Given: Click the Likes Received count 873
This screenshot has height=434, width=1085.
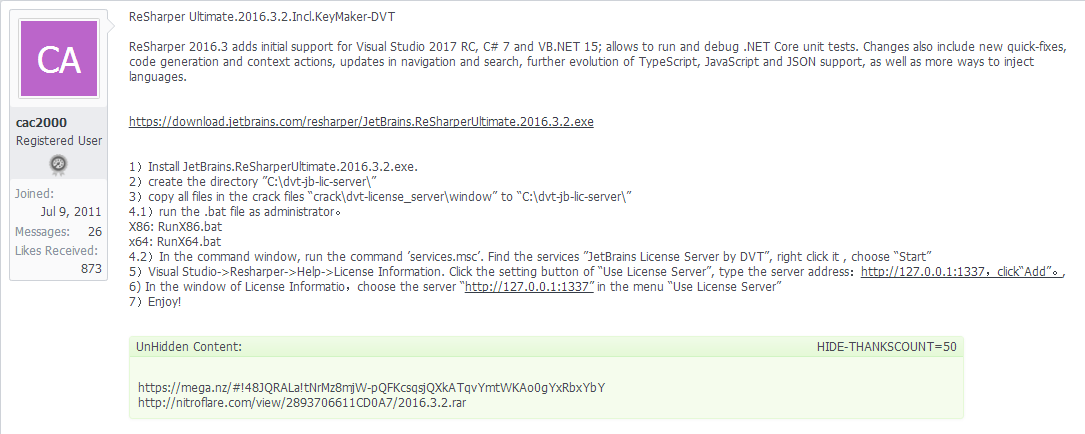Looking at the screenshot, I should coord(91,269).
